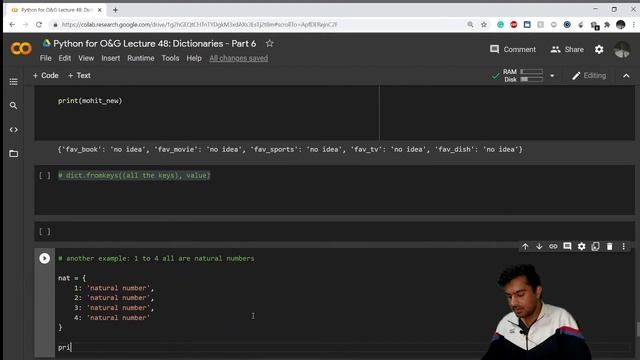Image resolution: width=640 pixels, height=360 pixels.
Task: Run the nat dictionary cell
Action: pyautogui.click(x=44, y=258)
